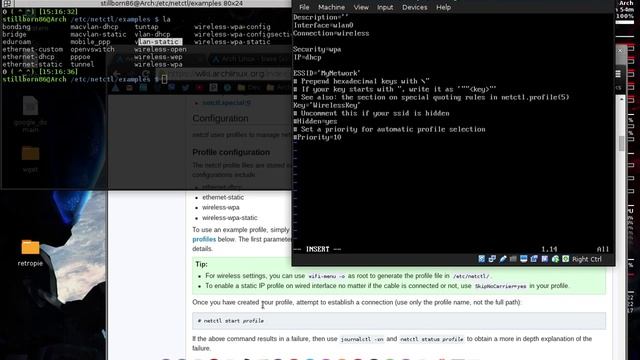Open the Help menu in VirtualBox
The width and height of the screenshot is (640, 360).
click(443, 7)
